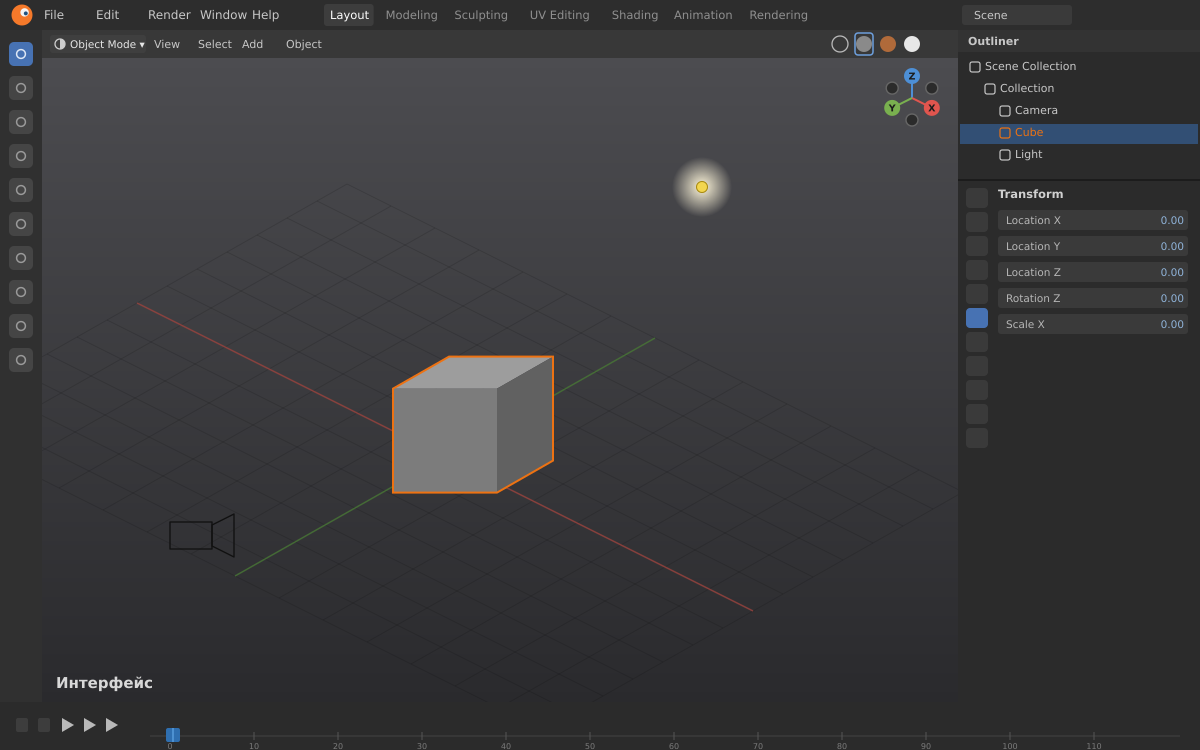Select Collection row in Outliner
This screenshot has height=750, width=1200.
[1079, 89]
